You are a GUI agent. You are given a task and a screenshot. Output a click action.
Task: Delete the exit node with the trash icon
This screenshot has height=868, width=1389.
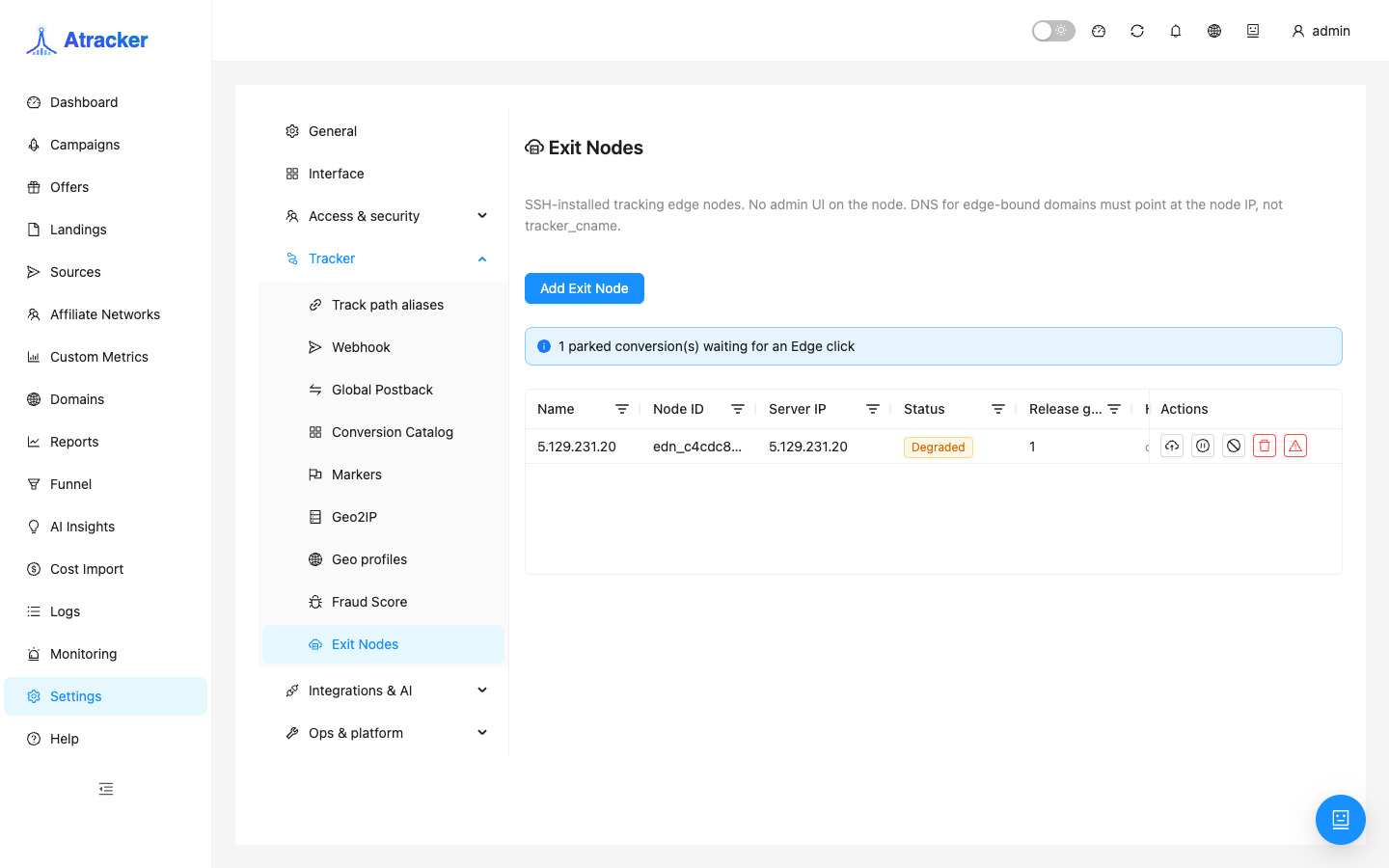coord(1265,446)
